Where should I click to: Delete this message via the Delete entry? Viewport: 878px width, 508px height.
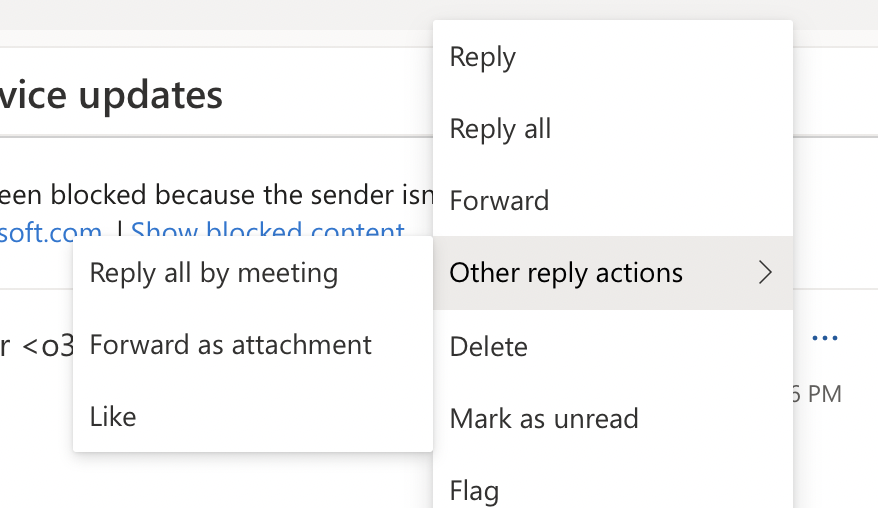(613, 346)
